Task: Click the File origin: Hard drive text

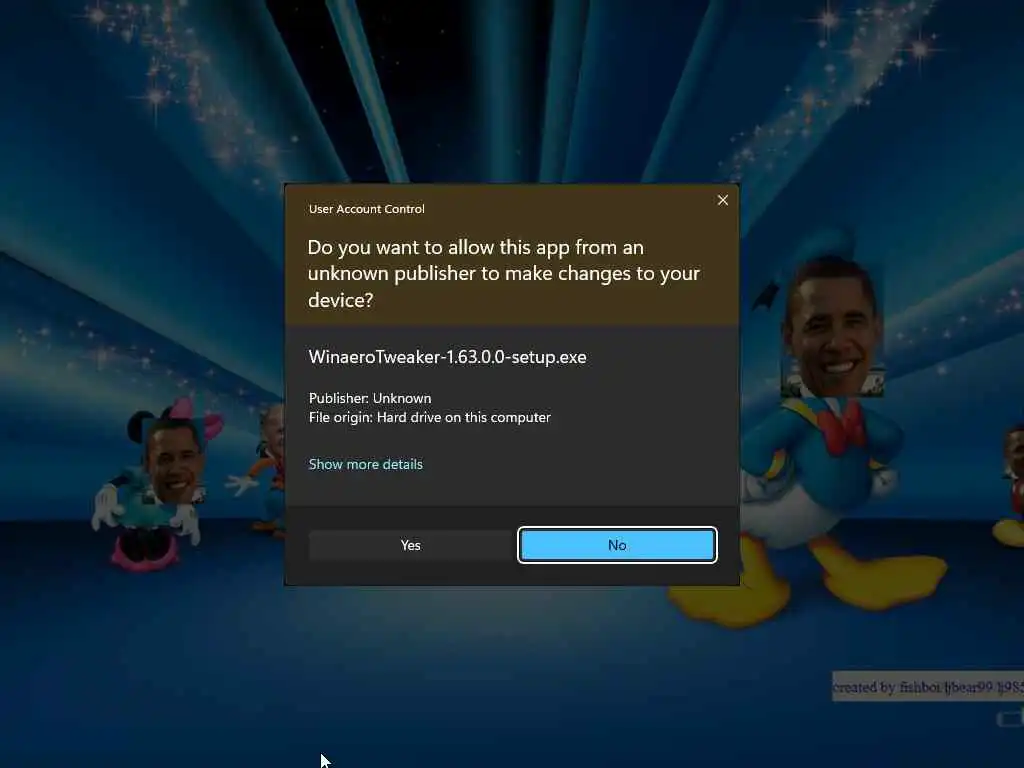Action: (x=430, y=417)
